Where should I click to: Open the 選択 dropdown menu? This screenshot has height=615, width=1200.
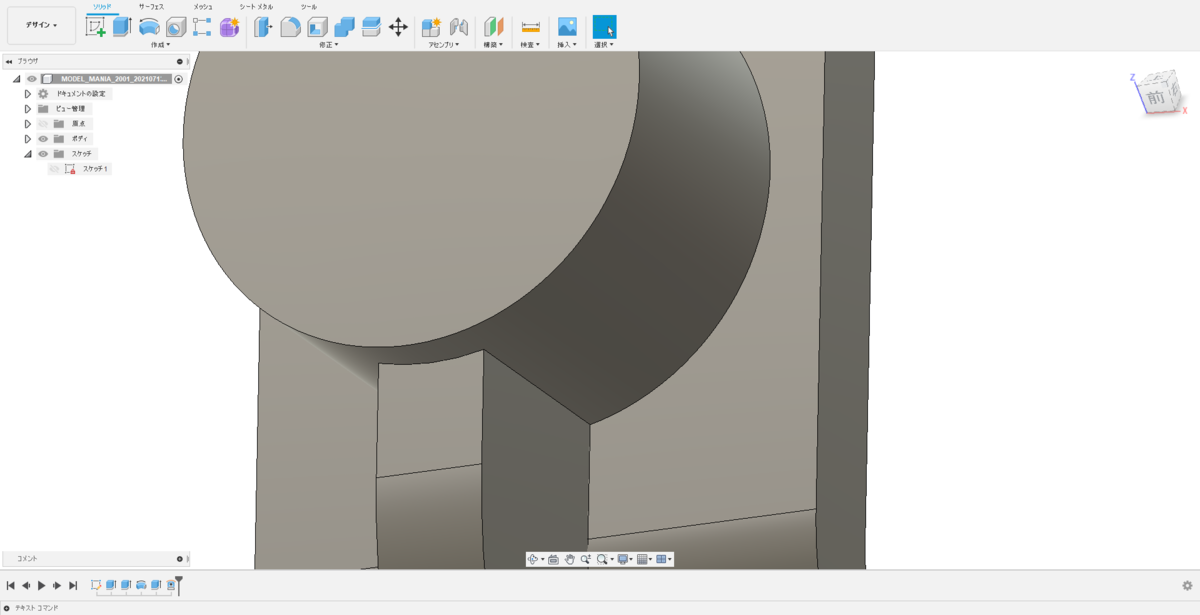coord(604,45)
